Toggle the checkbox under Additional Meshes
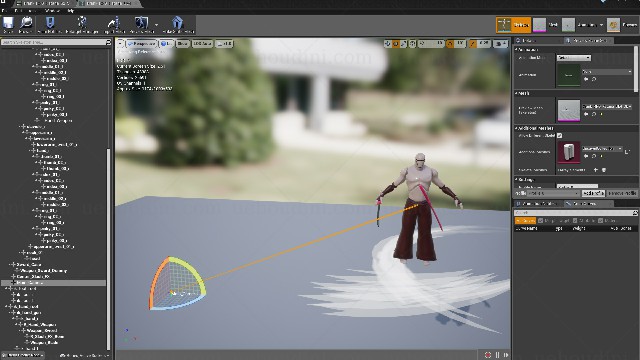Screen dimensions: 640x360 [x=560, y=136]
